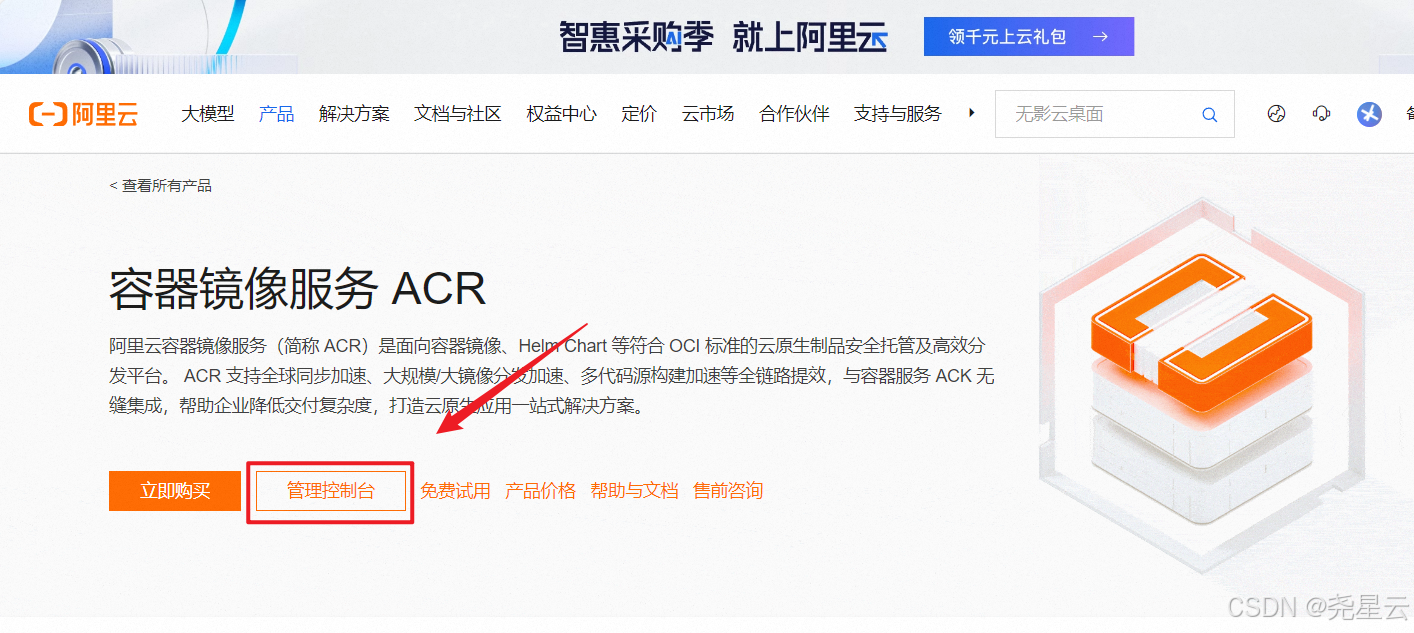Screen dimensions: 1414x633
Task: Open the 云市场 menu item
Action: coord(708,114)
